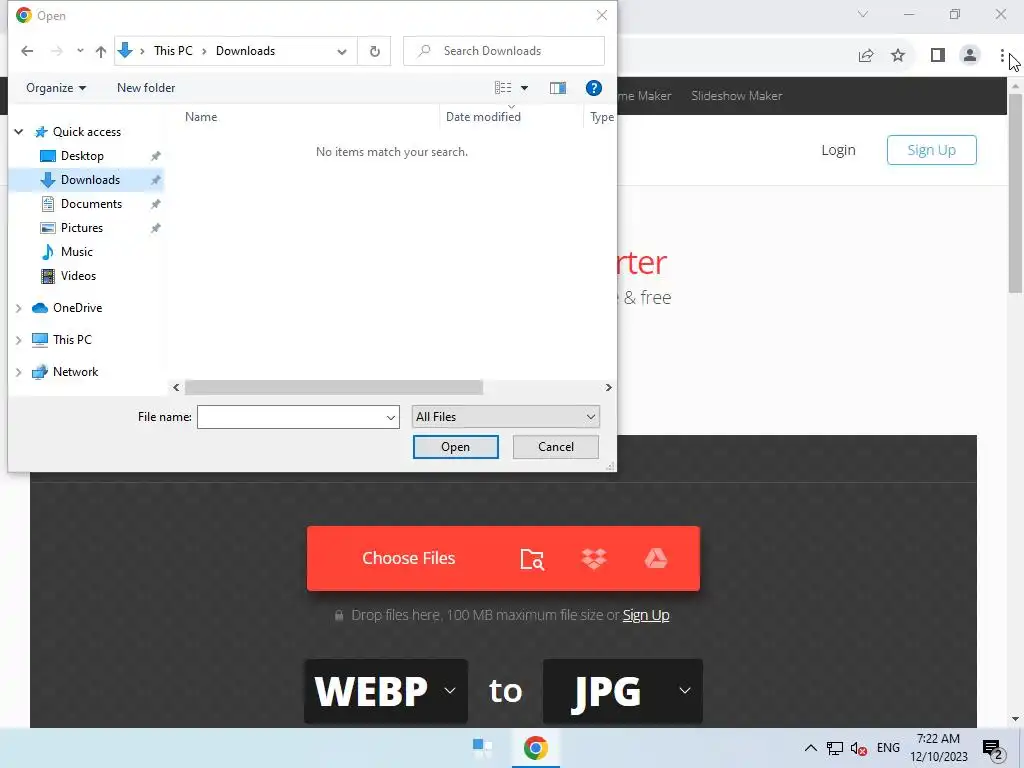Browse from computer folder icon
This screenshot has width=1024, height=768.
(532, 559)
